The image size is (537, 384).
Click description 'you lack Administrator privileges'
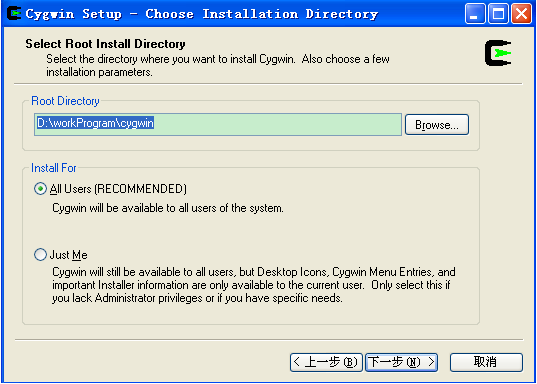pyautogui.click(x=127, y=298)
